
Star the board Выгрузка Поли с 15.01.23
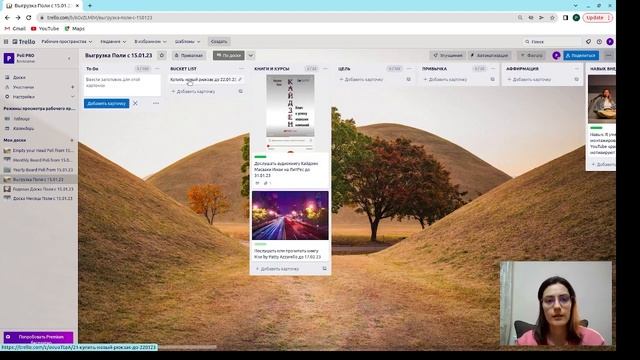tap(162, 55)
